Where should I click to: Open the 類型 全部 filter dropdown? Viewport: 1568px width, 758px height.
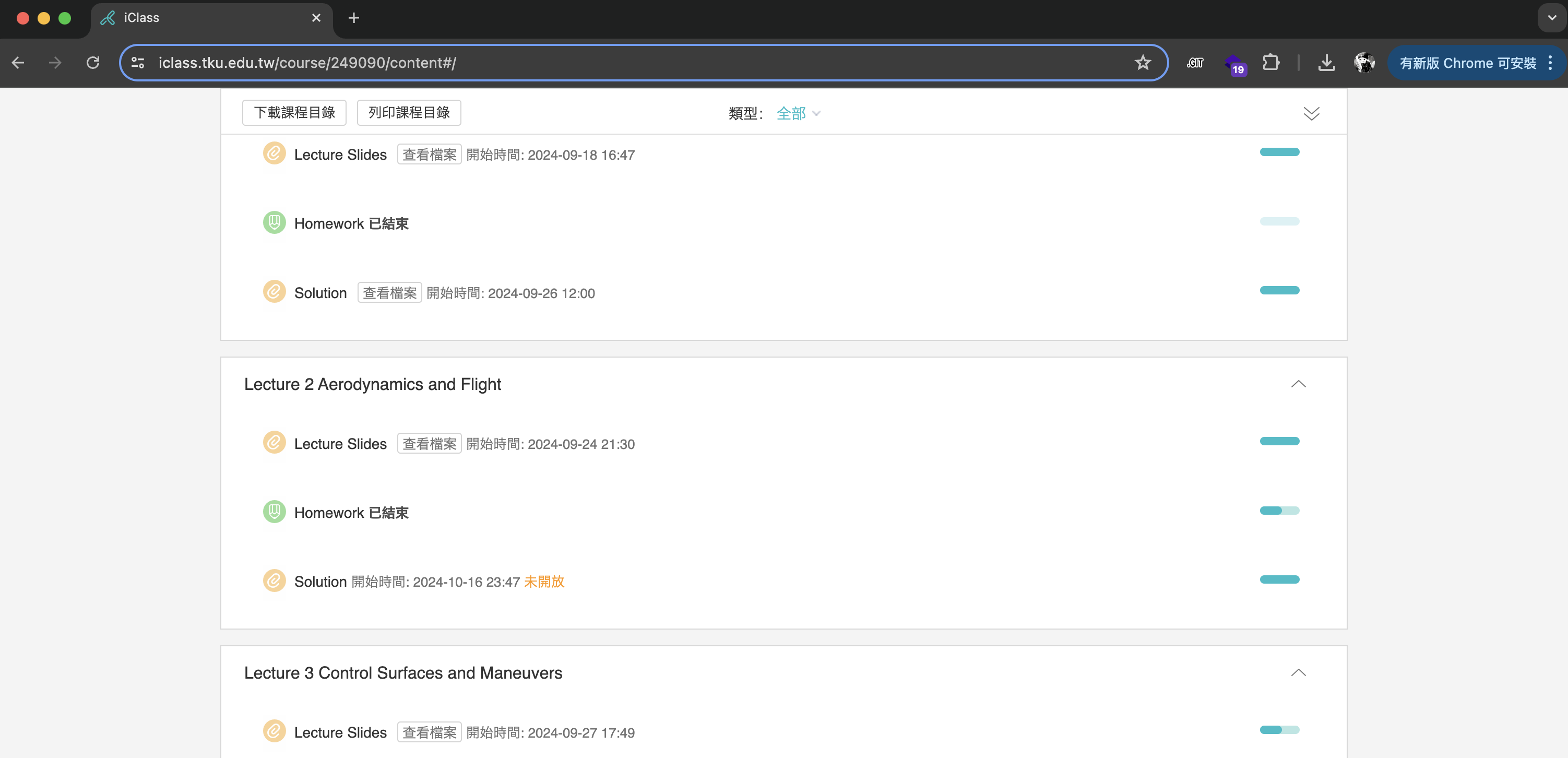point(798,113)
